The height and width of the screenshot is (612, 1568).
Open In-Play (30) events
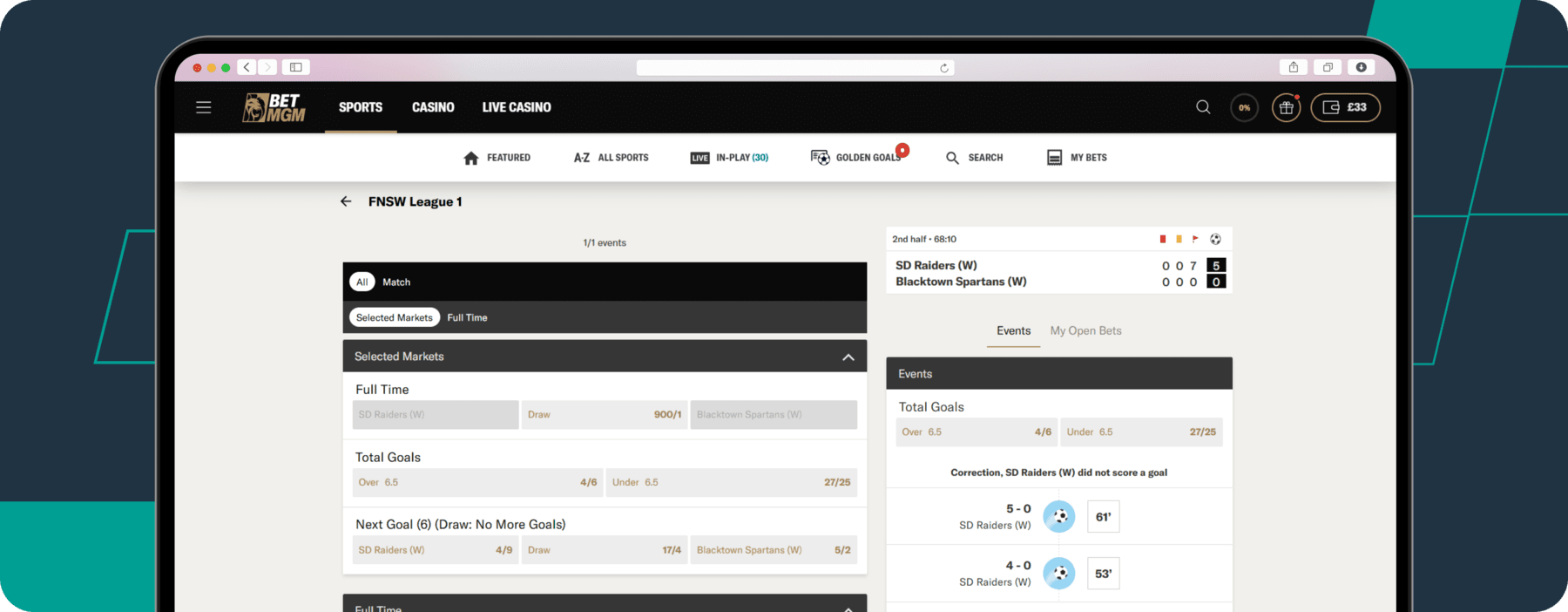click(729, 158)
